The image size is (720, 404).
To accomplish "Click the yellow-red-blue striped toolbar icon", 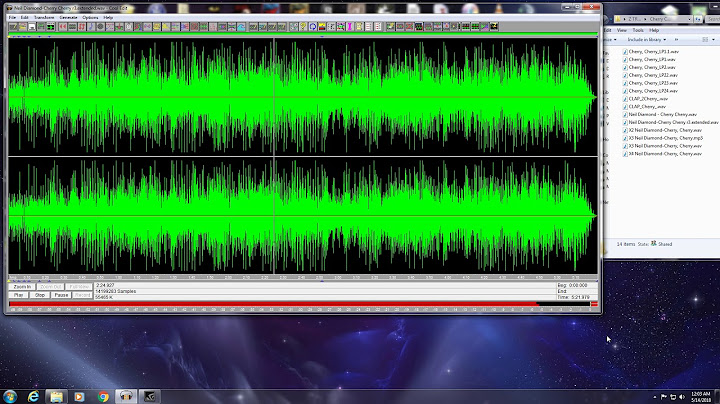I will [322, 27].
